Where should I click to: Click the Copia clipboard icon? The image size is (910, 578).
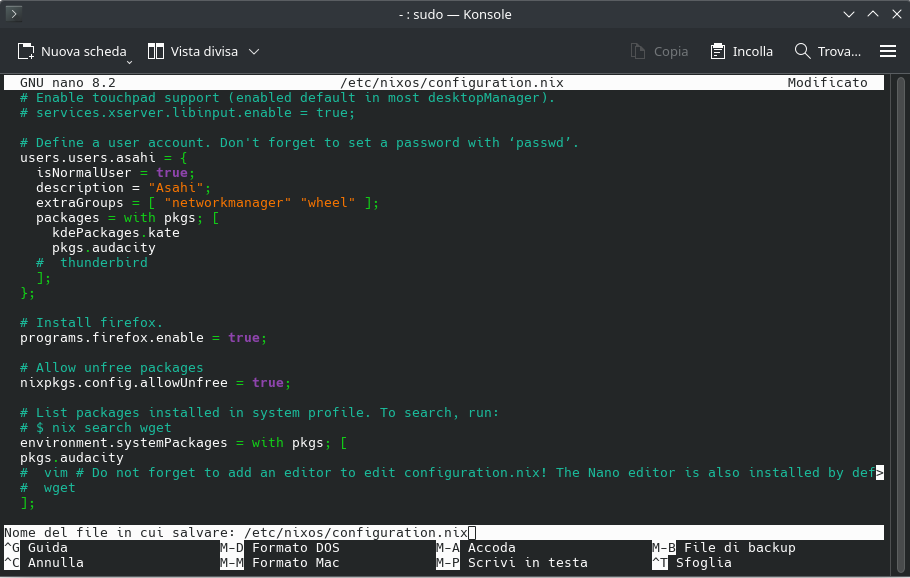click(x=639, y=51)
